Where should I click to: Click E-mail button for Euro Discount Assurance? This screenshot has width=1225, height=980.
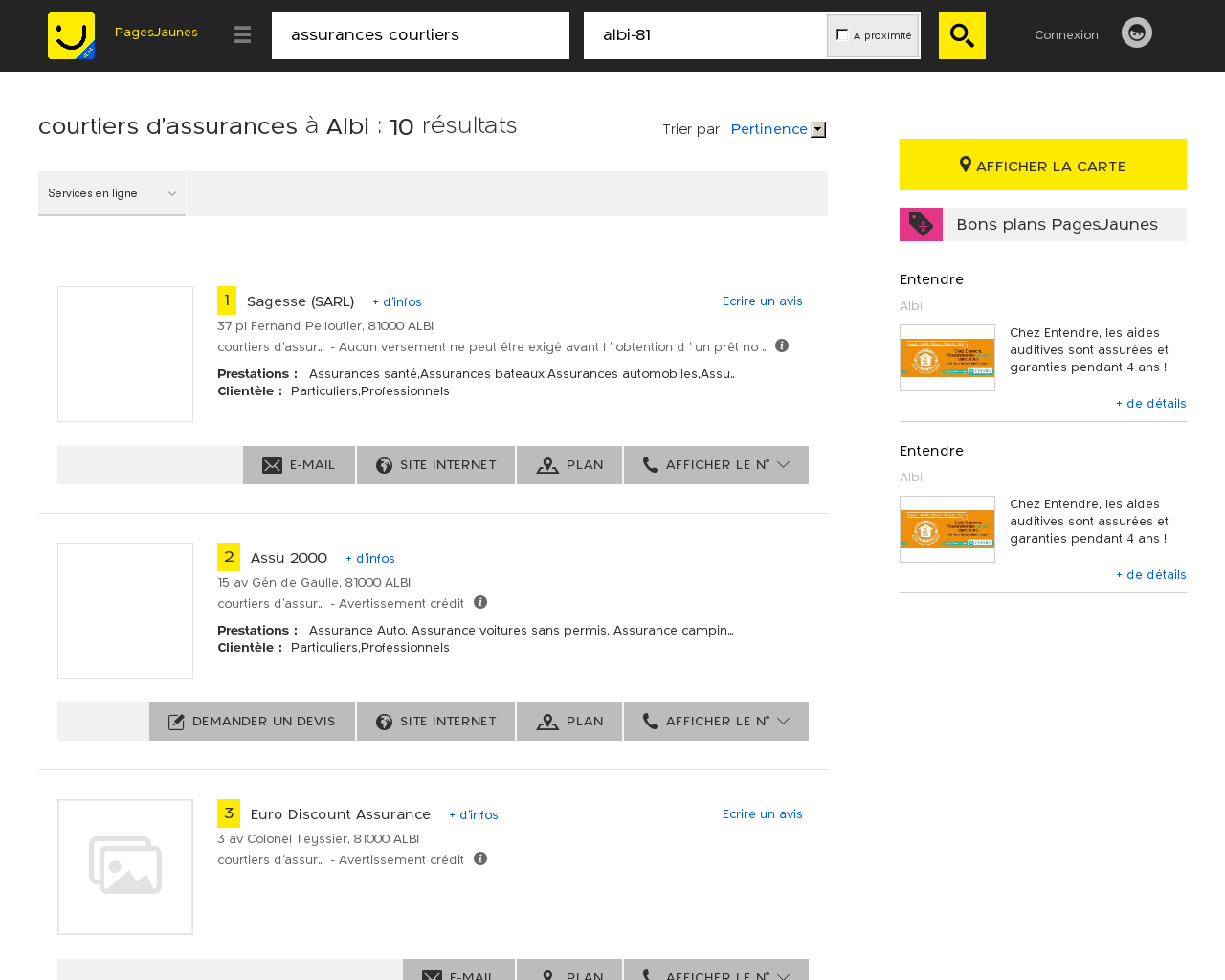(x=458, y=969)
